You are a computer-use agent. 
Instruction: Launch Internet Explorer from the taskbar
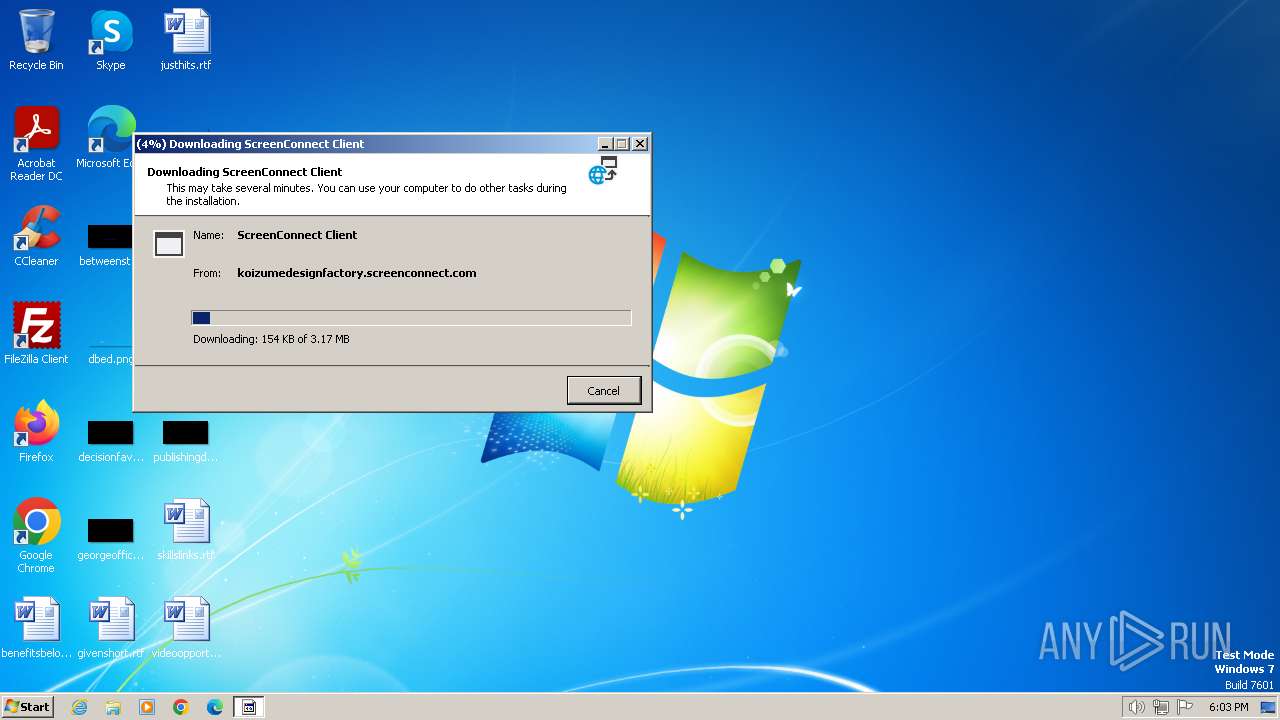pos(80,707)
